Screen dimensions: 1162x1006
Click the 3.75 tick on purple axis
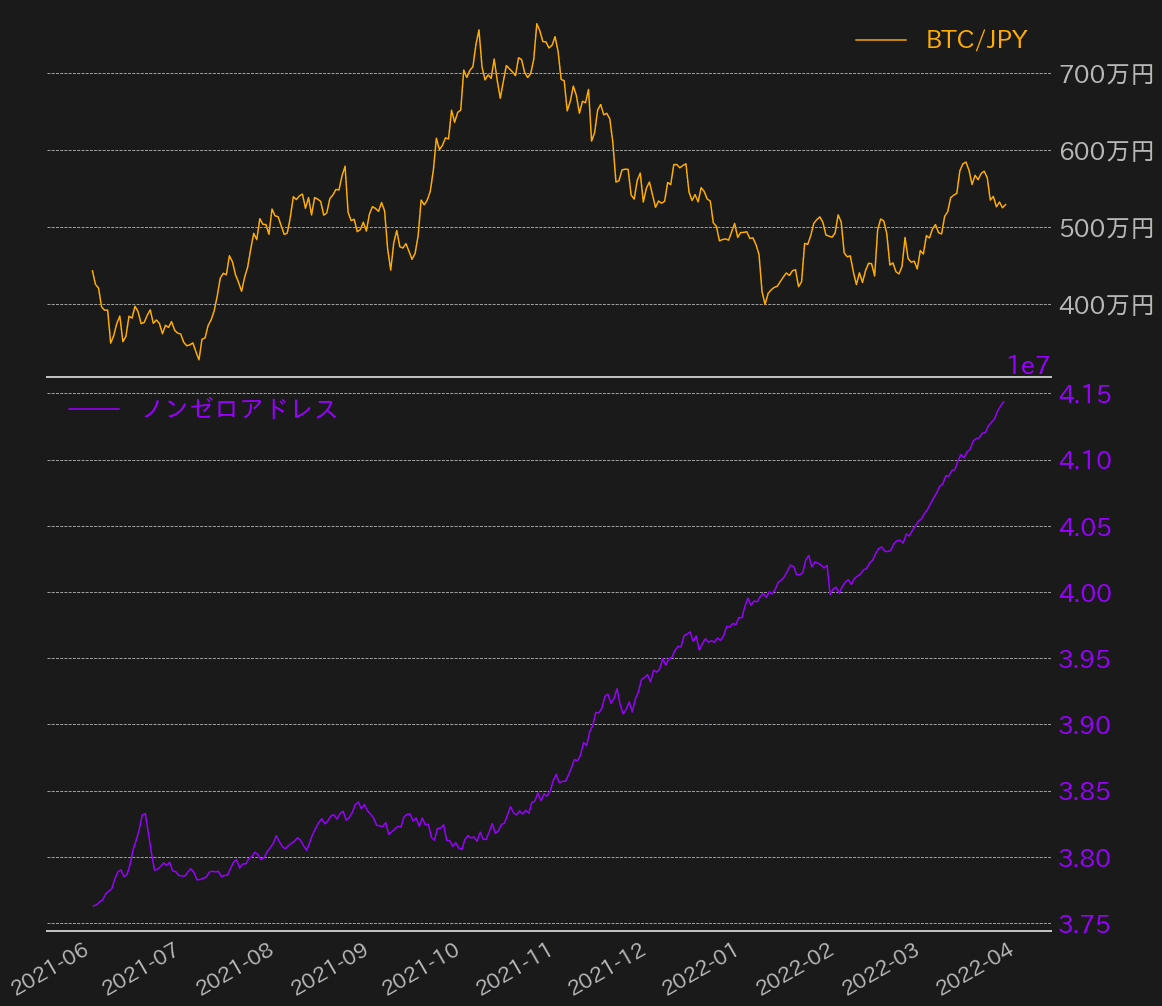(x=1085, y=925)
